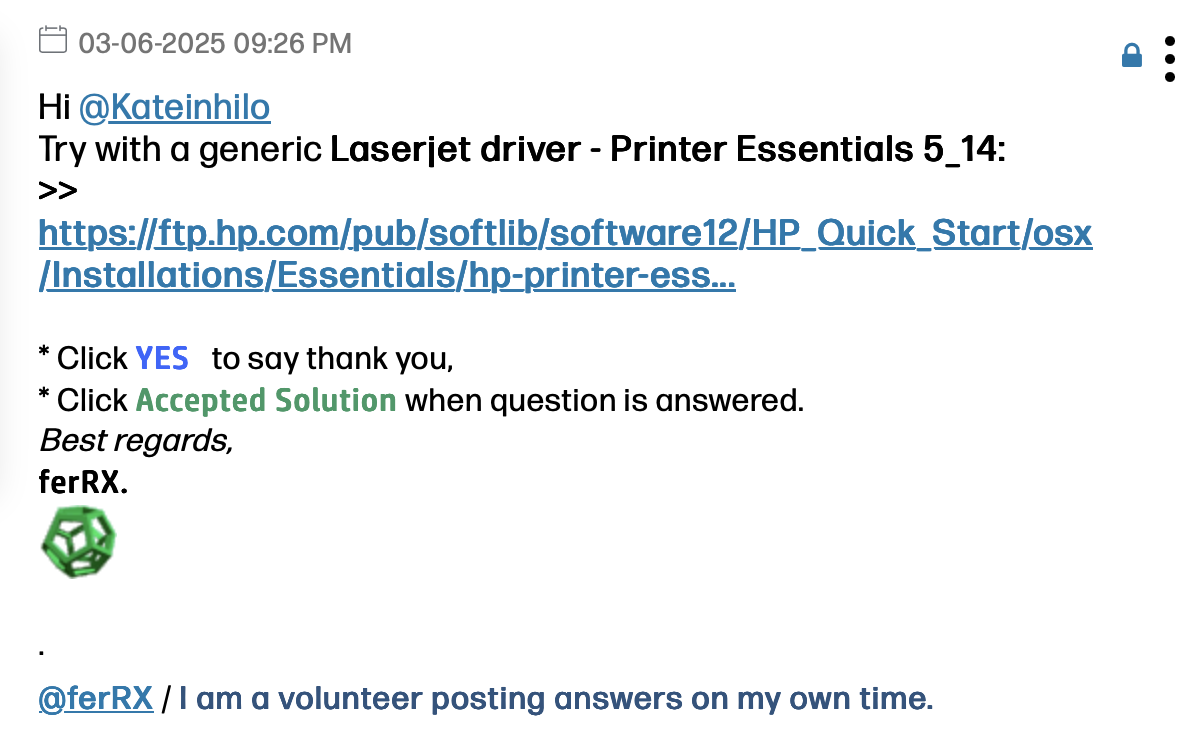Click the green dodecahedron signature image
This screenshot has width=1200, height=756.
point(78,542)
